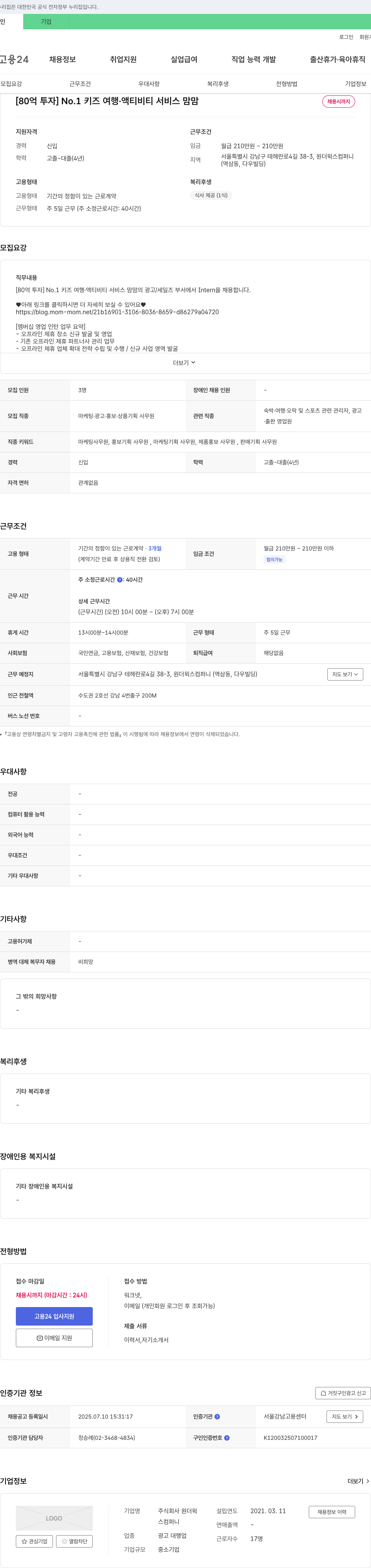Click 기업정보 더보기 link

tap(358, 1481)
